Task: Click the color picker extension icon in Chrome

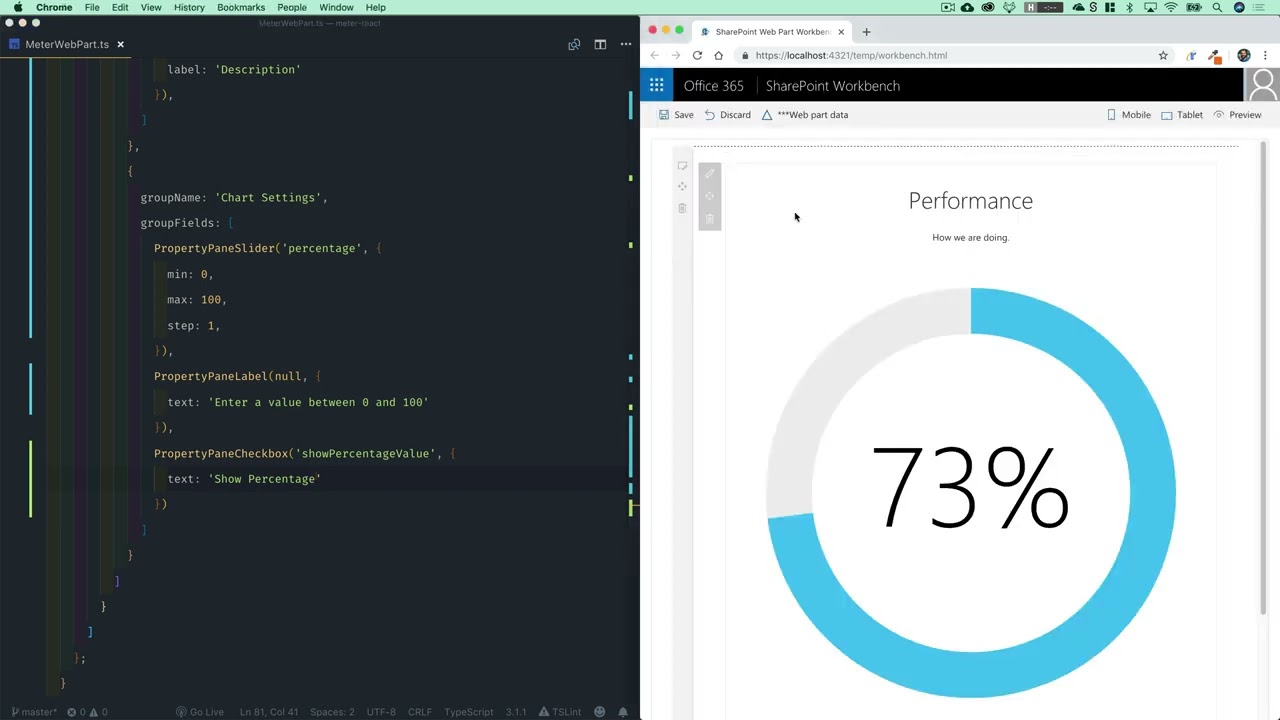Action: pos(1214,55)
